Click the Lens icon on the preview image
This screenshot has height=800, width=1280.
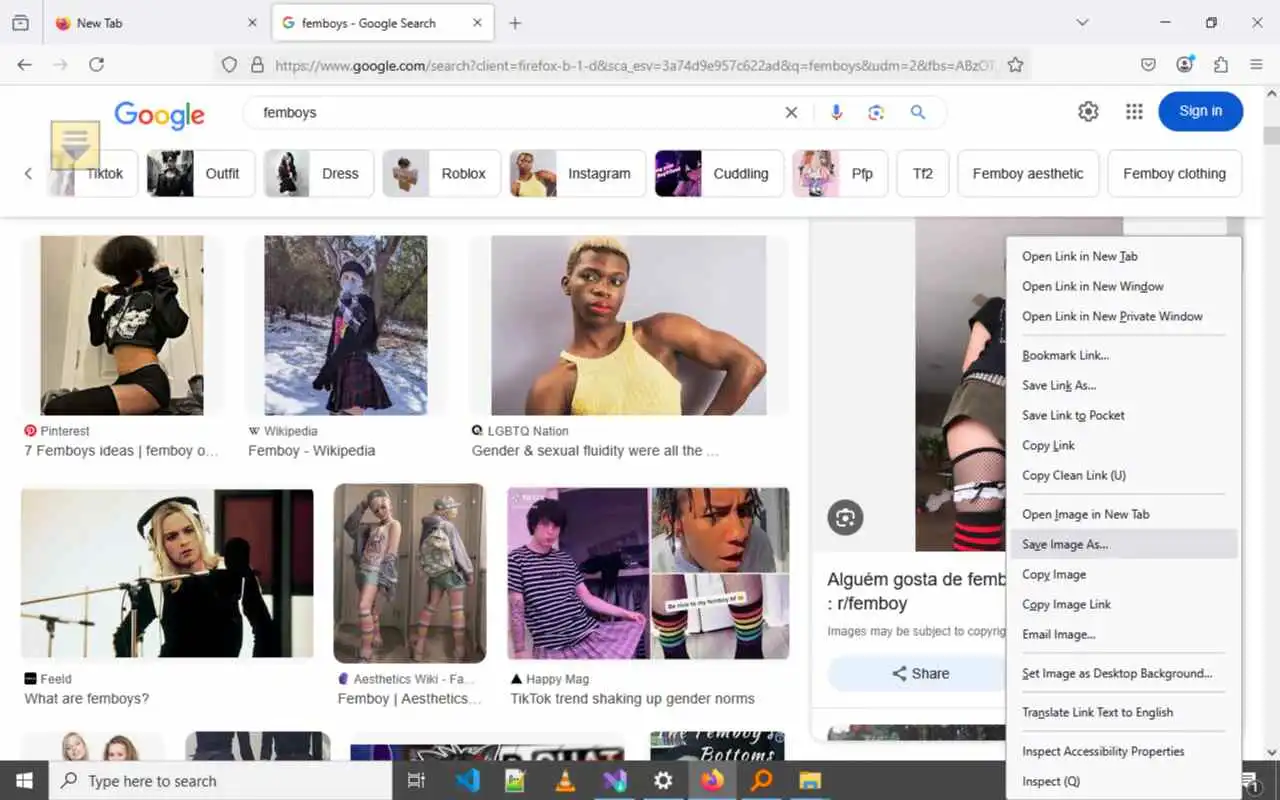click(x=846, y=517)
